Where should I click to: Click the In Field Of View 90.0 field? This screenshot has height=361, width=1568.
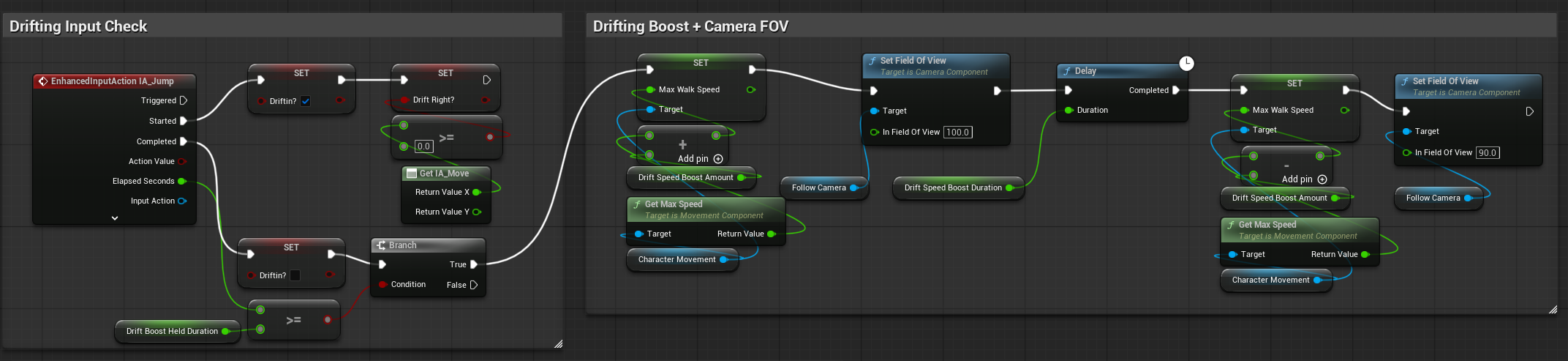tap(1487, 153)
